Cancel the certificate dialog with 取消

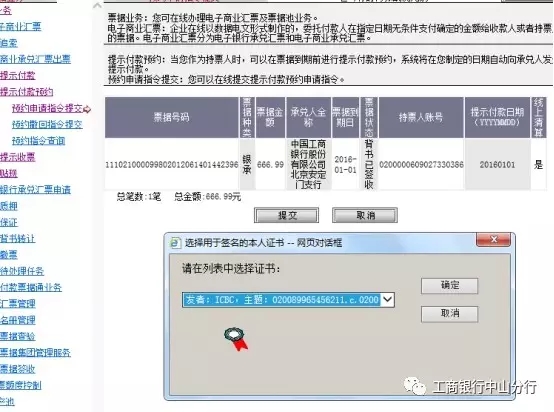click(449, 313)
